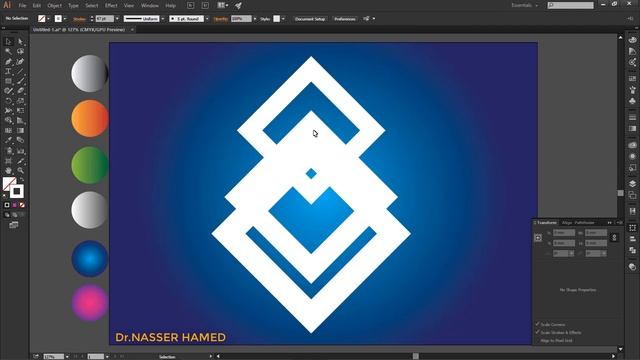Switch to the Align panel tab
This screenshot has height=360, width=640.
point(567,222)
